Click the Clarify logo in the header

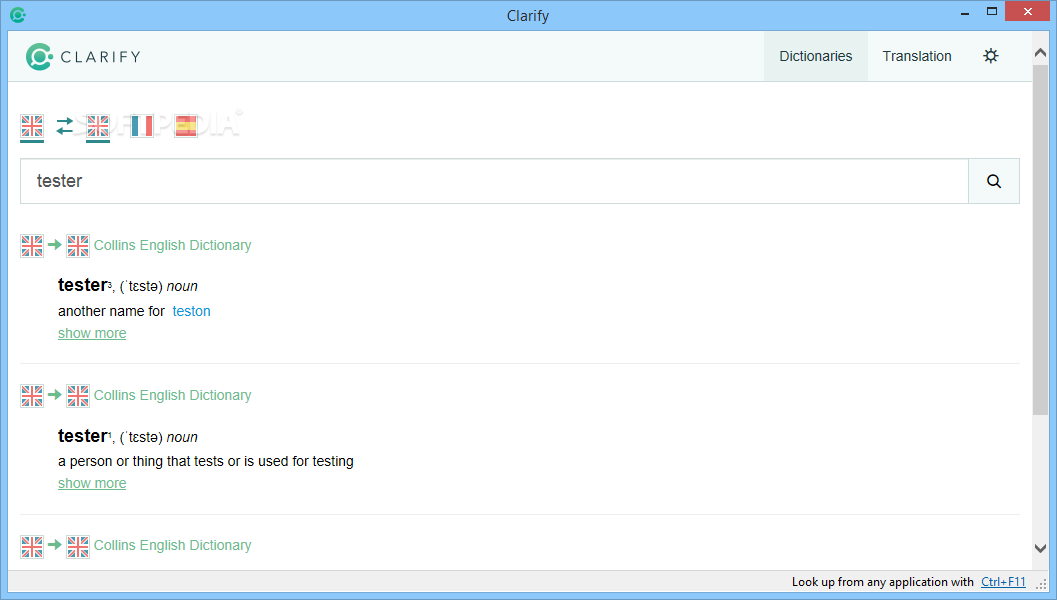(x=83, y=57)
